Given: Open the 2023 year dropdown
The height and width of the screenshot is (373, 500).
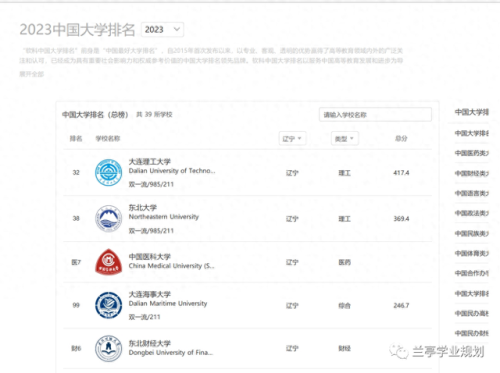Looking at the screenshot, I should [x=162, y=30].
